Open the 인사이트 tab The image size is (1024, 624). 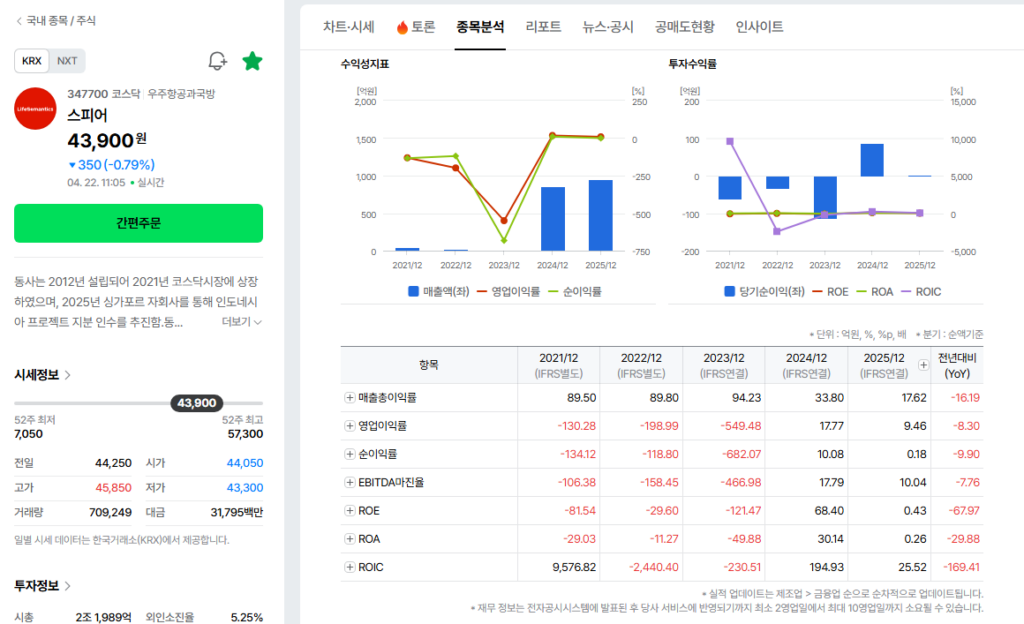click(x=759, y=27)
